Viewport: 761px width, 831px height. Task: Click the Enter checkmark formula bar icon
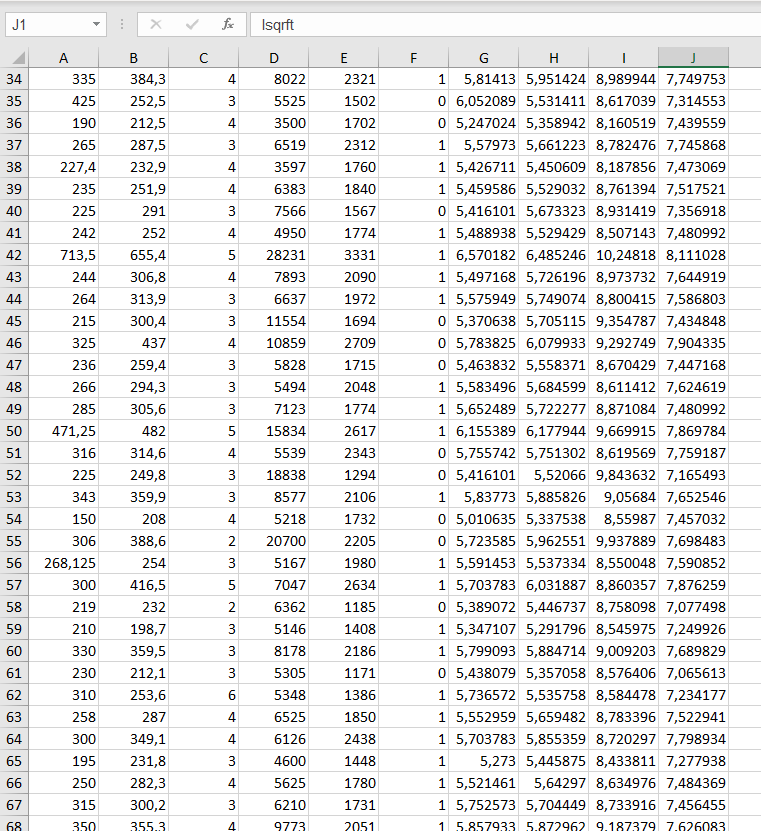[192, 24]
